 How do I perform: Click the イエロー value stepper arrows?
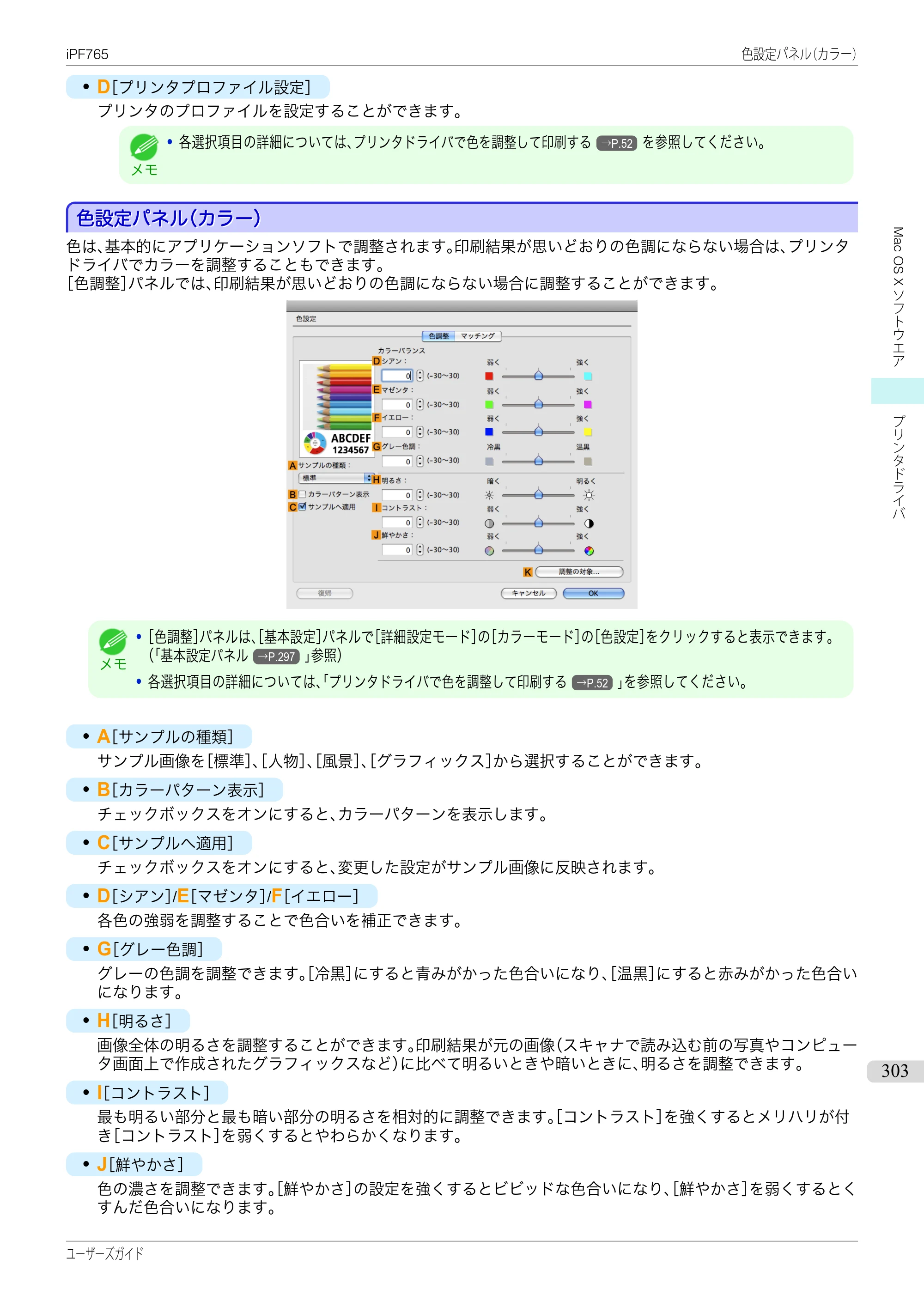pyautogui.click(x=419, y=432)
